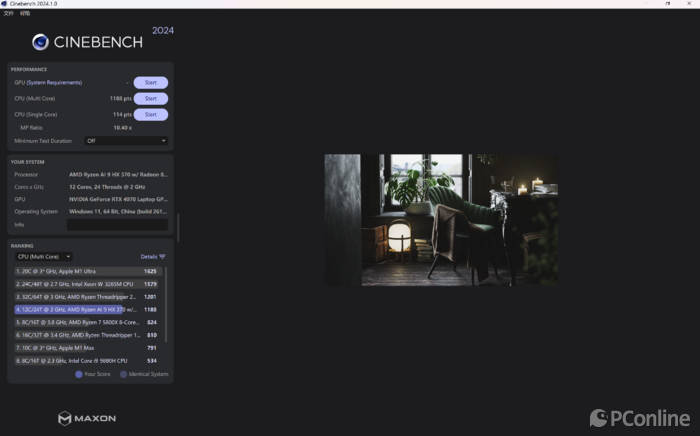Click the Your Score legend dot
This screenshot has height=436, width=700.
pos(79,374)
